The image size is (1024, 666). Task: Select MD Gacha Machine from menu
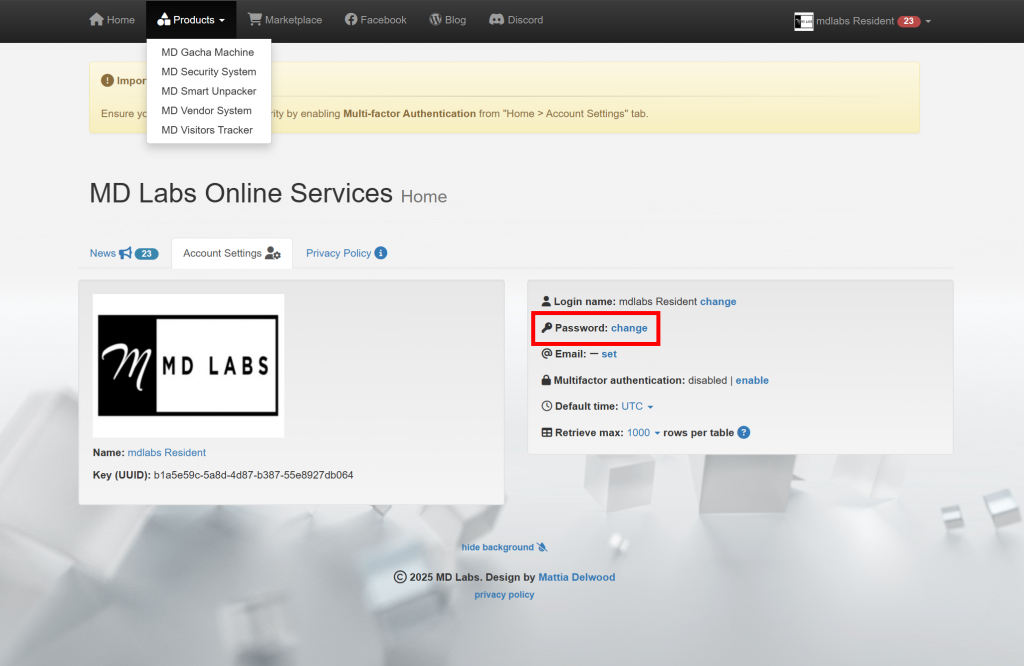pyautogui.click(x=208, y=52)
